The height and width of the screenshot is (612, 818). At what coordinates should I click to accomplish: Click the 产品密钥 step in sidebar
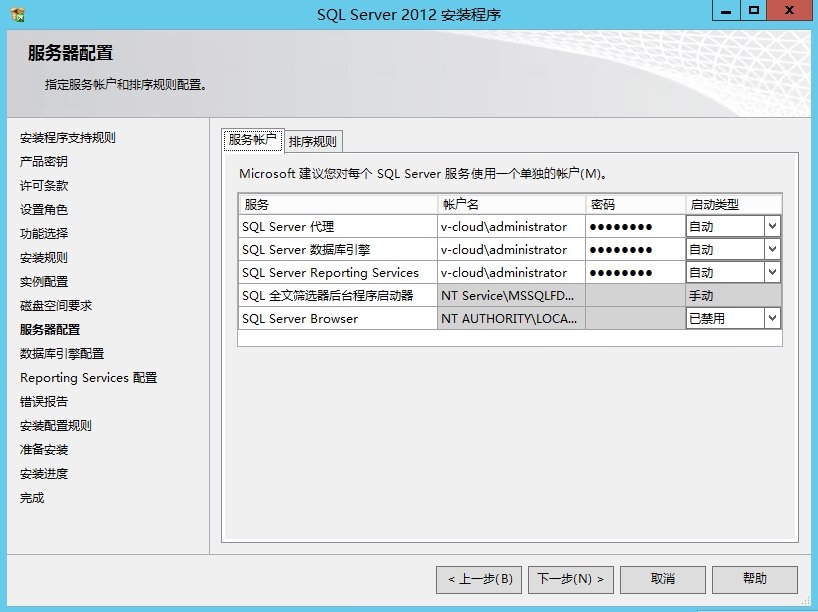click(44, 162)
